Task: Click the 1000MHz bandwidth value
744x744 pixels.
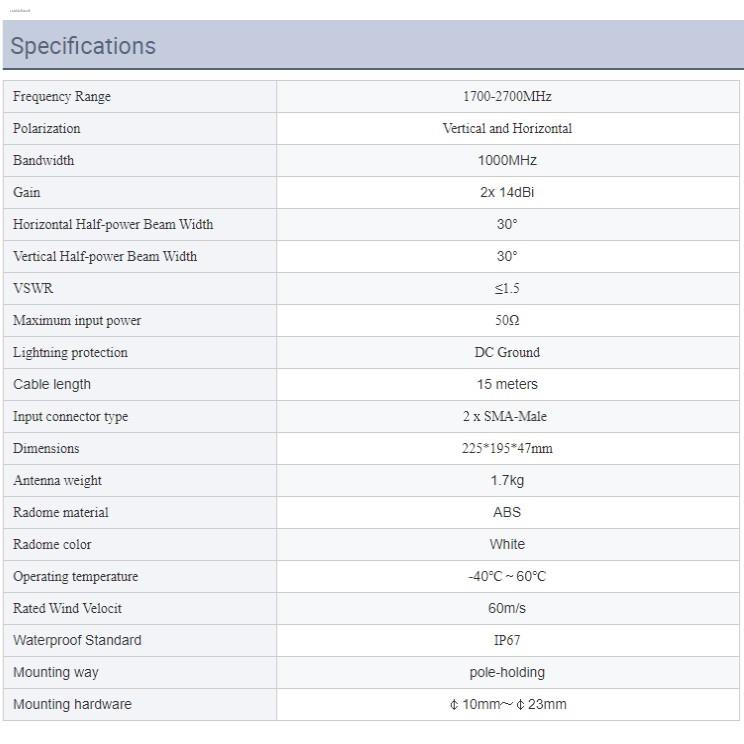Action: click(507, 161)
